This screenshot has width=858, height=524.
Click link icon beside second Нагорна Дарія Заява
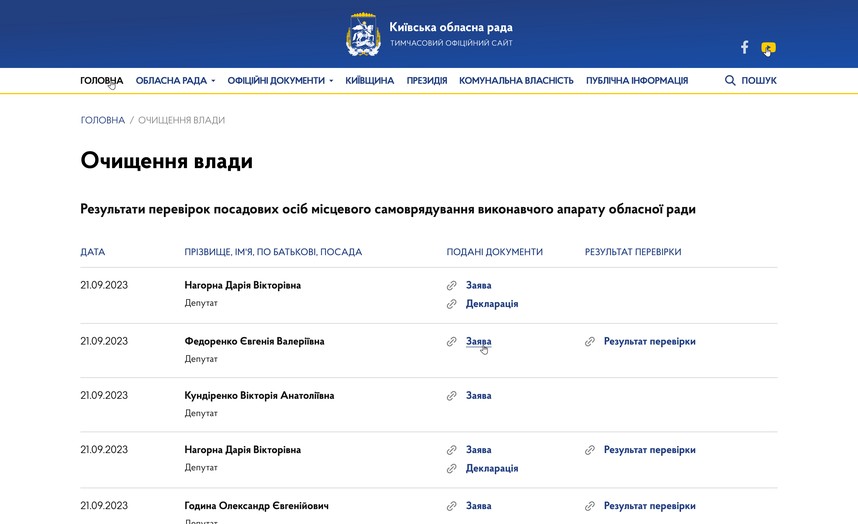tap(451, 450)
